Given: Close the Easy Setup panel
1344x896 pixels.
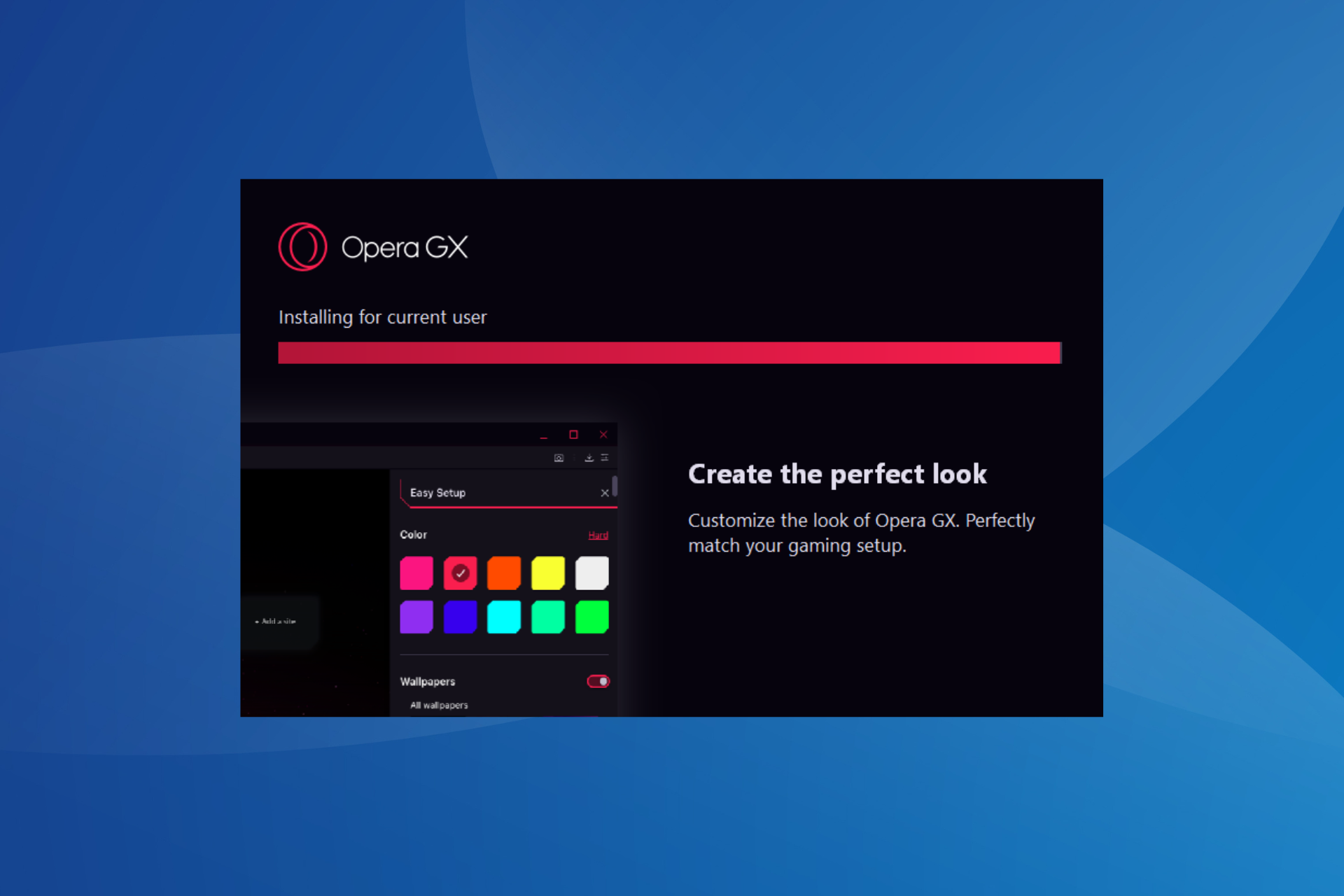Looking at the screenshot, I should [x=605, y=491].
